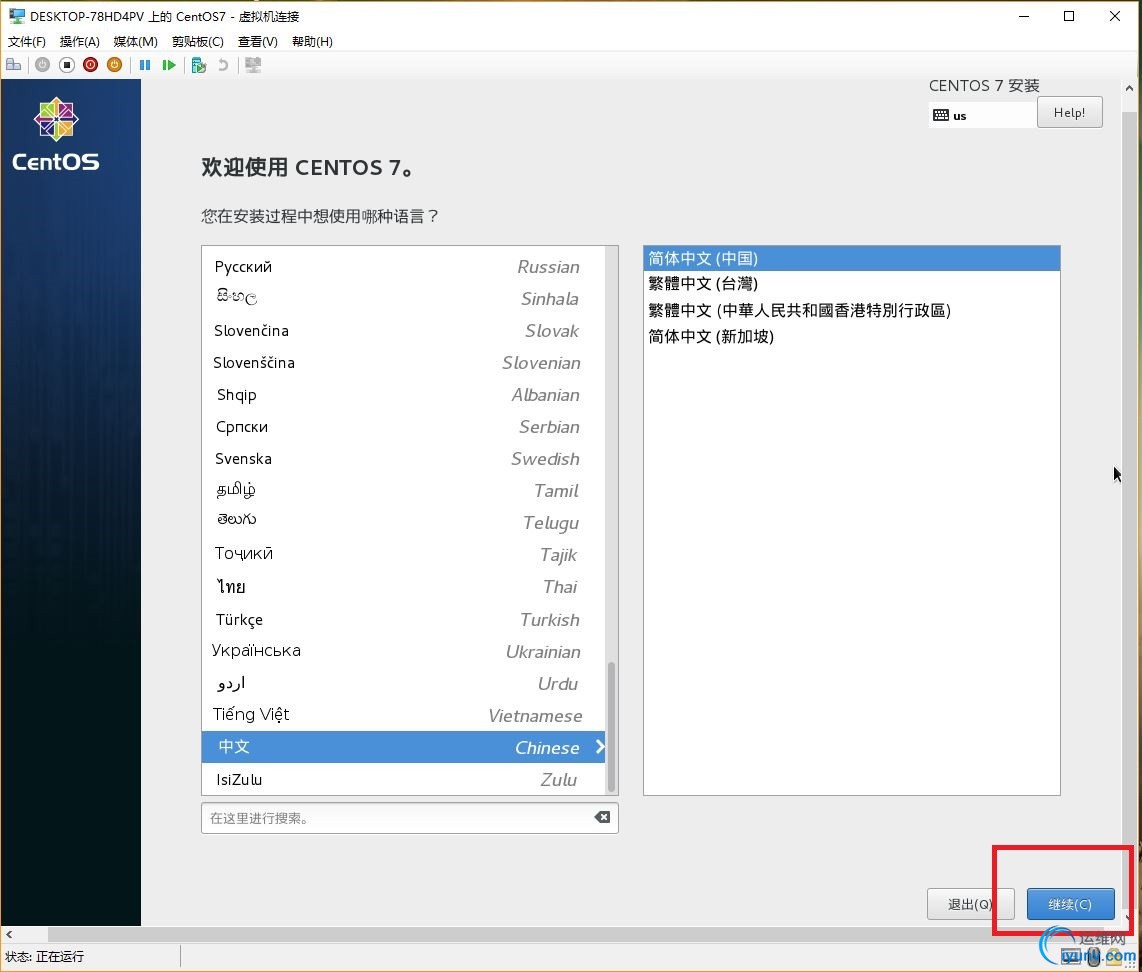This screenshot has width=1142, height=972.
Task: Open the 剪贴板(C) menu
Action: (197, 42)
